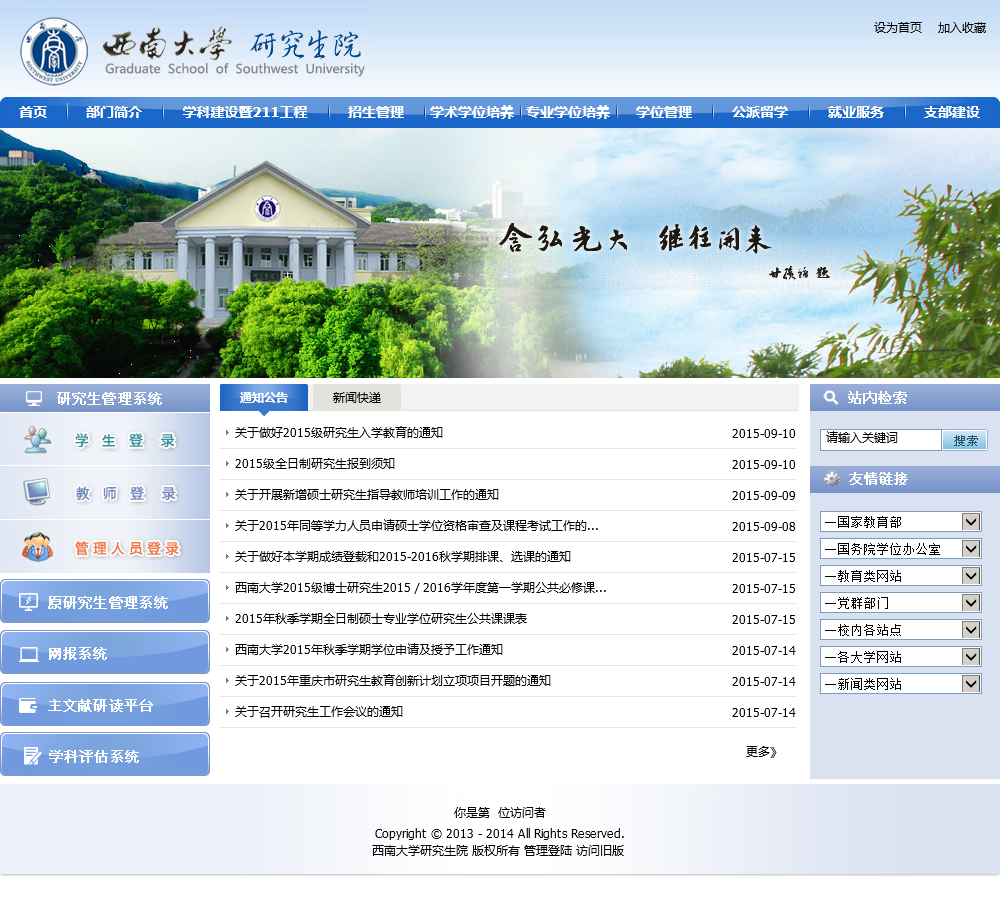Viewport: 1000px width, 909px height.
Task: Click the 设为首页 link
Action: [898, 27]
